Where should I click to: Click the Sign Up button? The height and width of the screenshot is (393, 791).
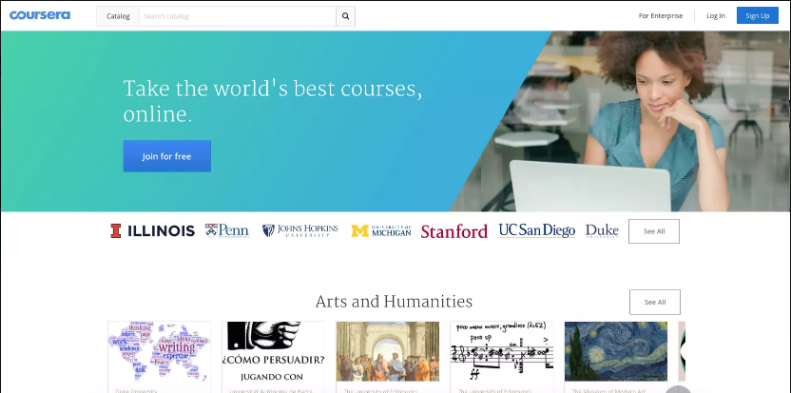(x=757, y=16)
